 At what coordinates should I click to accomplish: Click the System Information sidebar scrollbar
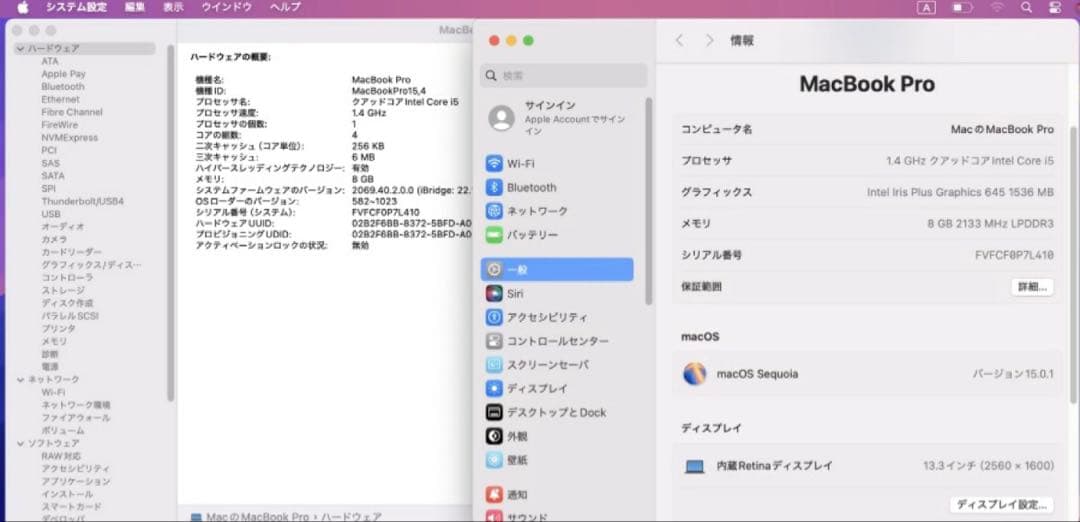[170, 224]
